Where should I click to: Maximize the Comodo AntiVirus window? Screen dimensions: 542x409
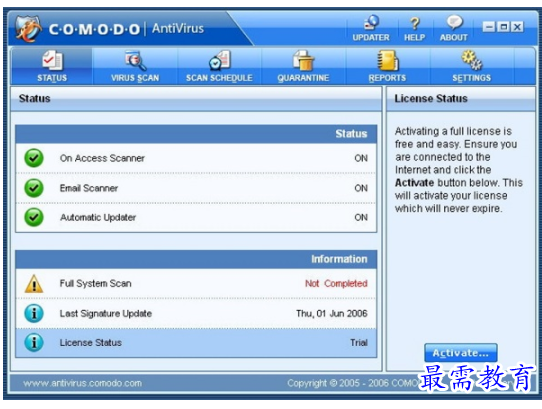pos(503,27)
